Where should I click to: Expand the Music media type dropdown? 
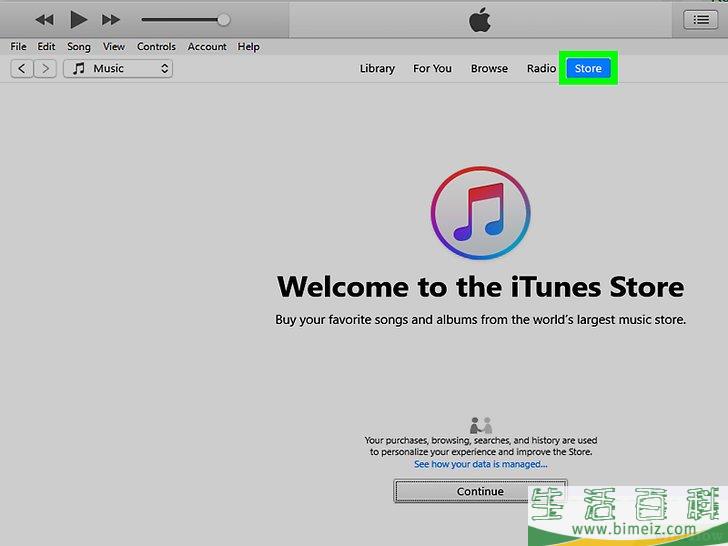click(x=118, y=69)
